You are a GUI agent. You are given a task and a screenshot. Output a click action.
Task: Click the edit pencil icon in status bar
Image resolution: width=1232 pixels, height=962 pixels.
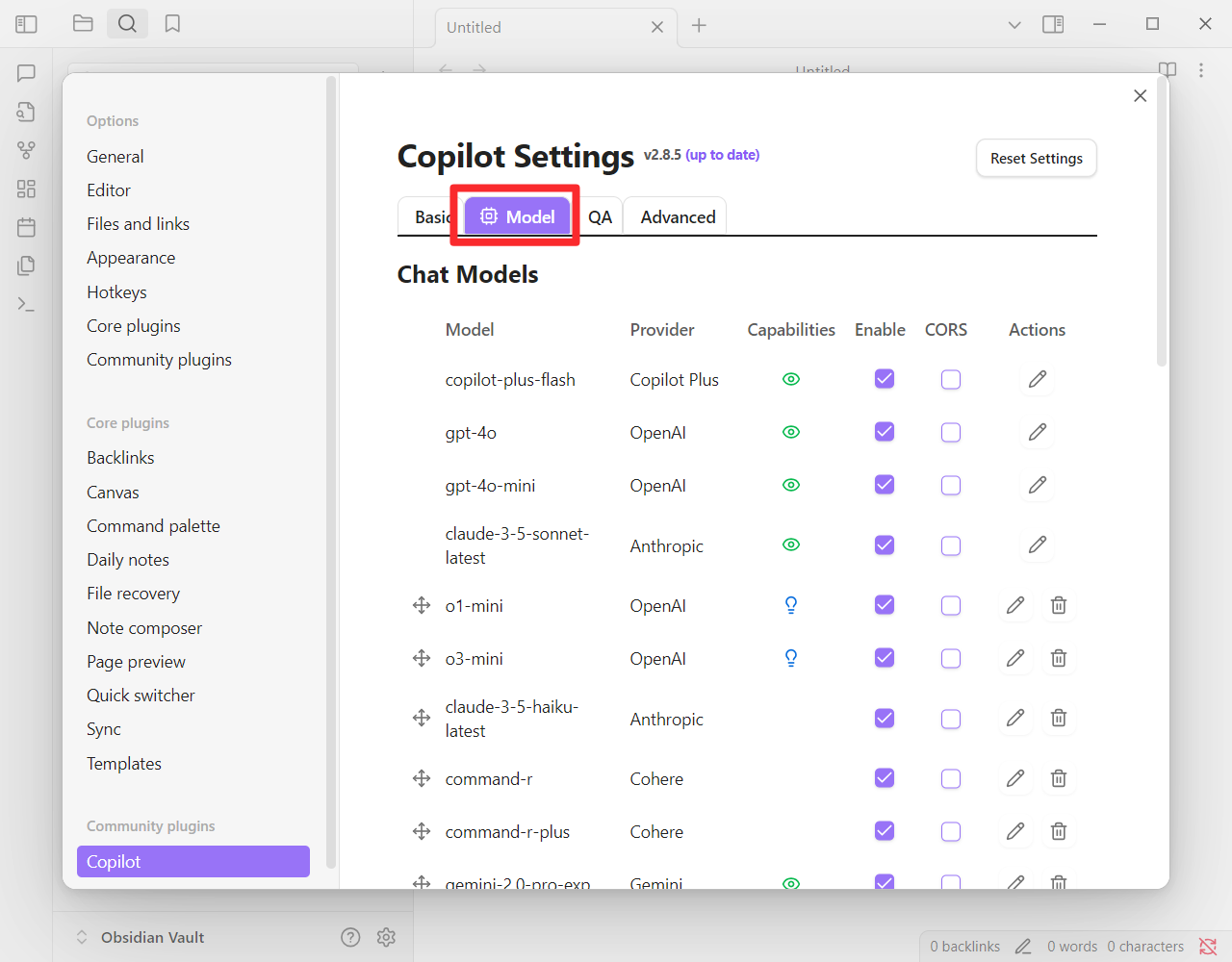coord(1023,947)
